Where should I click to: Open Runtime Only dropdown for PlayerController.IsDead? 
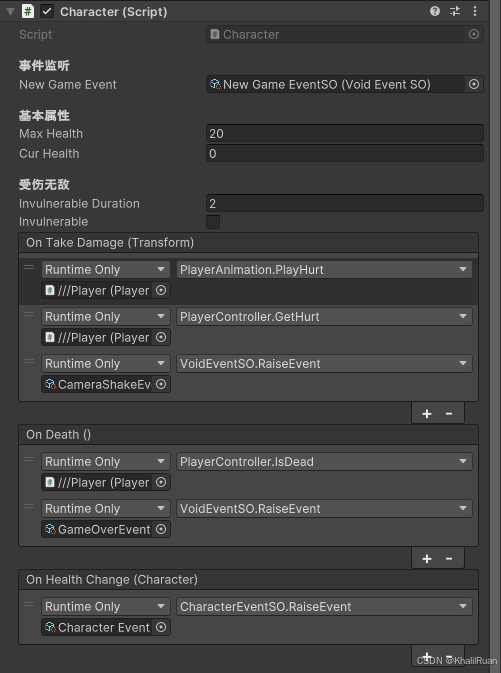click(x=106, y=461)
